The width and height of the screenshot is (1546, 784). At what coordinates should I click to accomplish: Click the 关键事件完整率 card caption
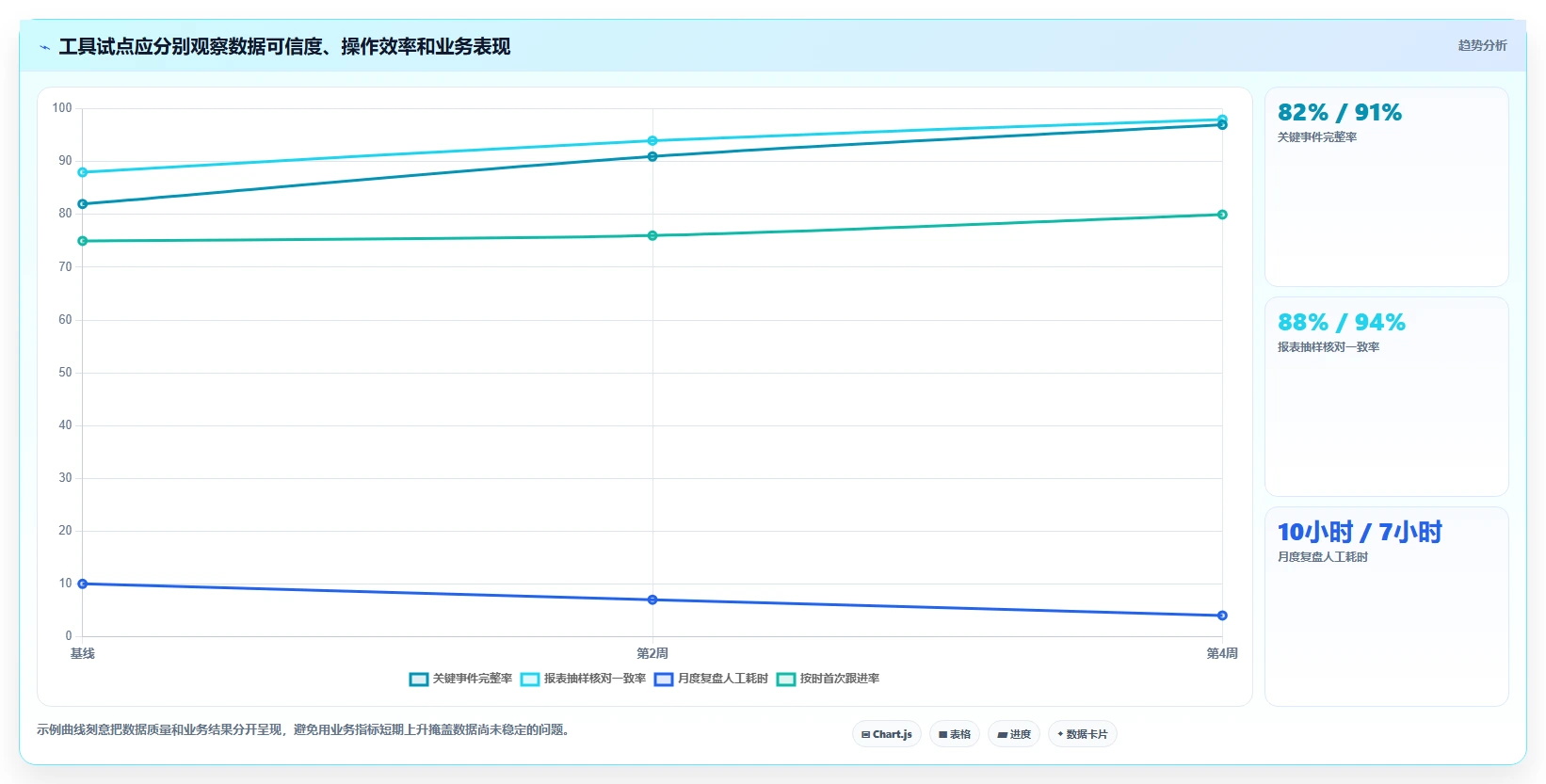point(1317,137)
